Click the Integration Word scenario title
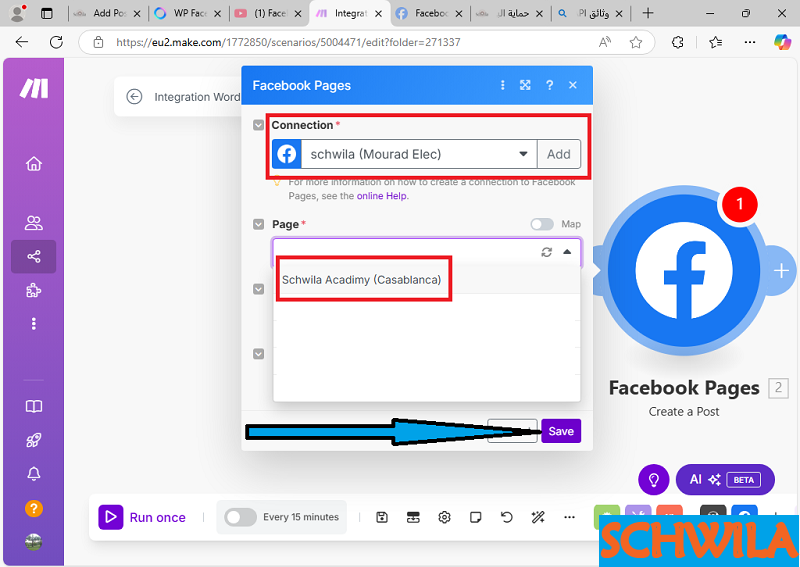Viewport: 800px width, 567px height. (x=197, y=97)
